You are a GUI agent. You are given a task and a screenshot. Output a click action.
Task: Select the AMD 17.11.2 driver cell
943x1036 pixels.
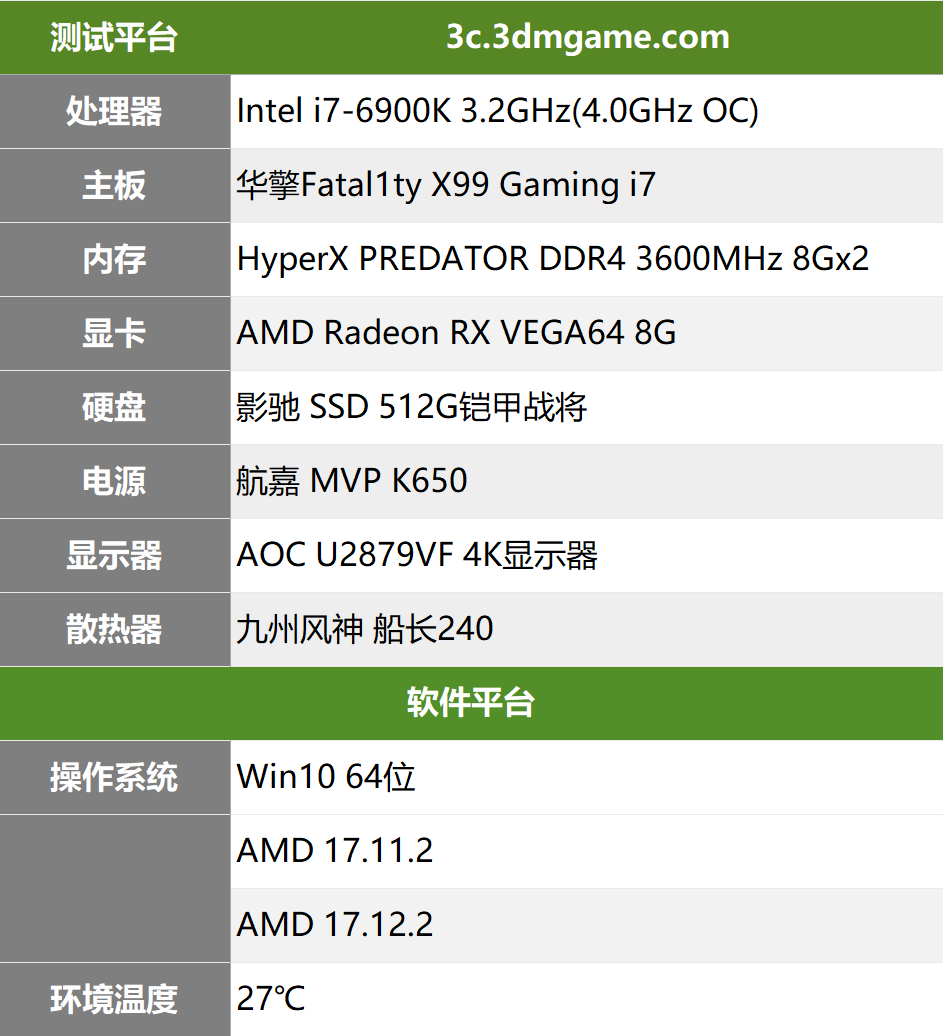587,851
